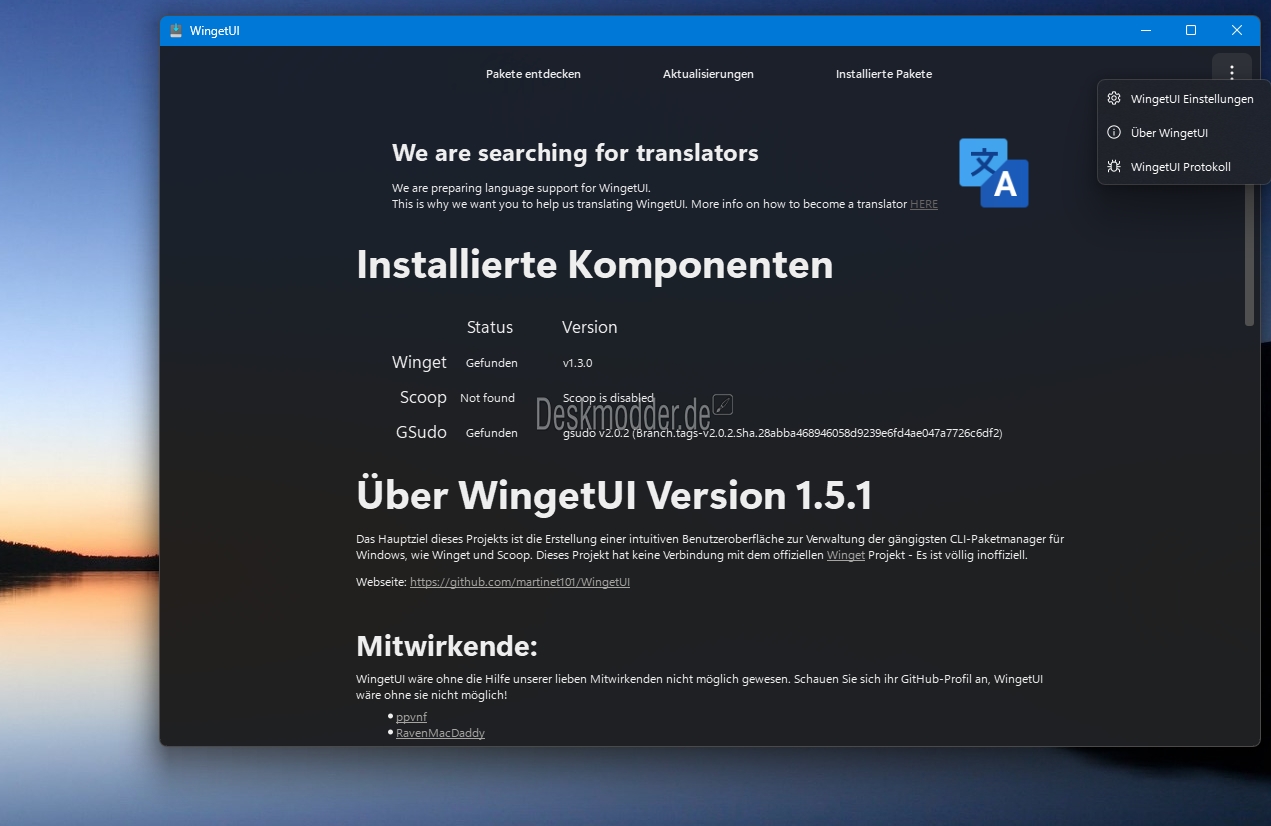1271x826 pixels.
Task: Open the GitHub martinet101/WingetUI link
Action: (x=519, y=582)
